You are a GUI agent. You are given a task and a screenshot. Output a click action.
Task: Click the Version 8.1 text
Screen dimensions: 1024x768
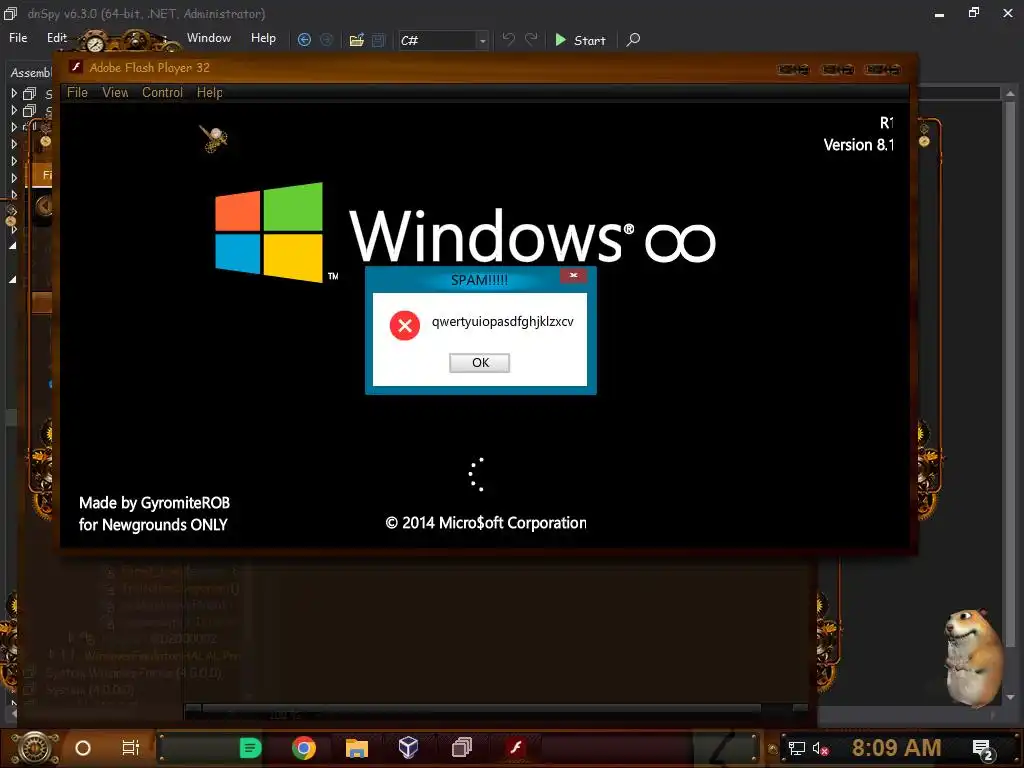859,145
